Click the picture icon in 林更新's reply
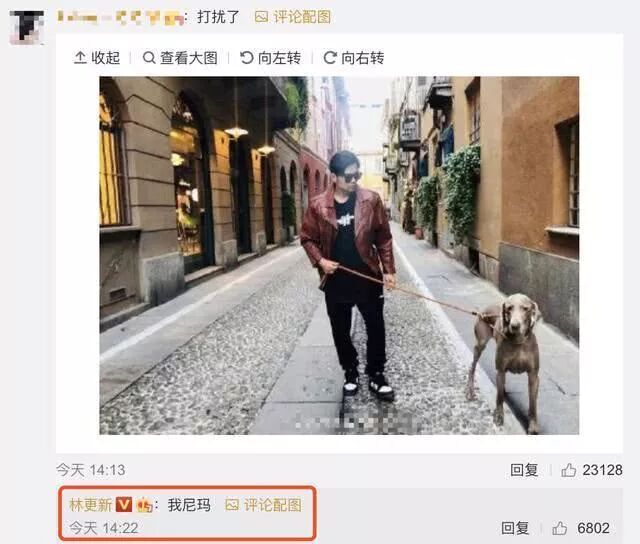Viewport: 640px width, 544px height. (232, 505)
